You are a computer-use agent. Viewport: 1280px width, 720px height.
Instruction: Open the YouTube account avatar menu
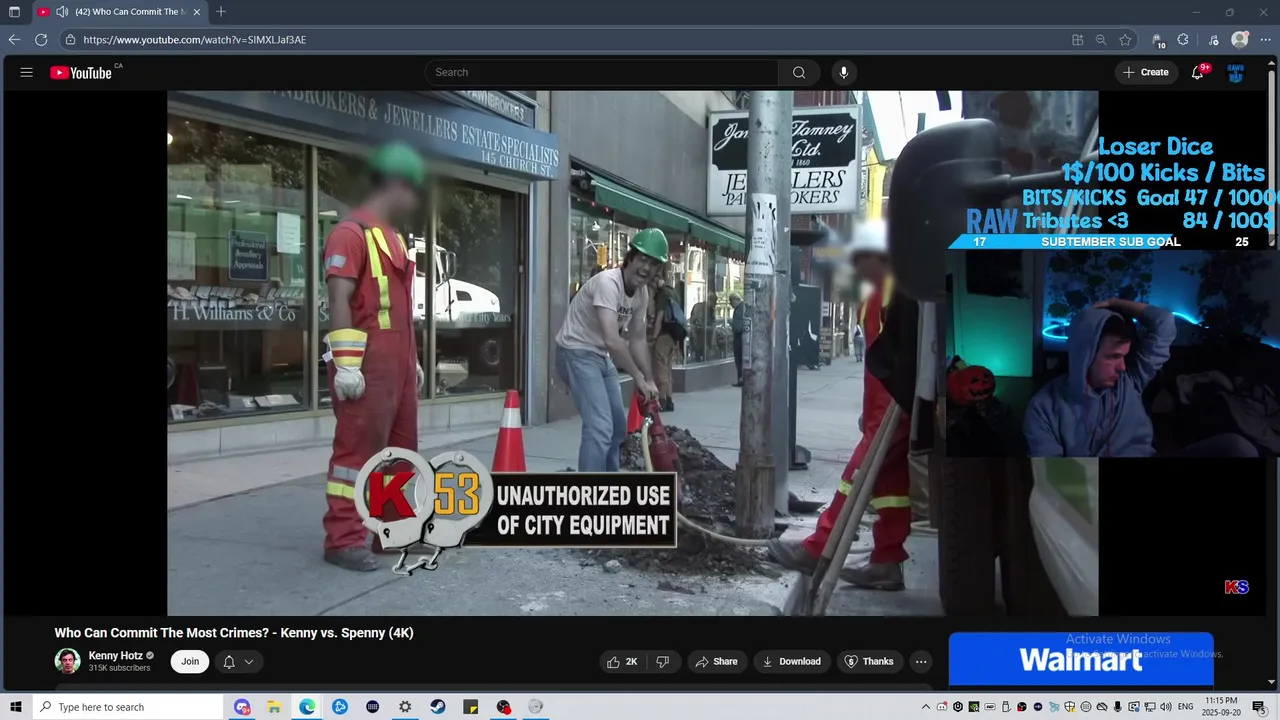click(1236, 72)
